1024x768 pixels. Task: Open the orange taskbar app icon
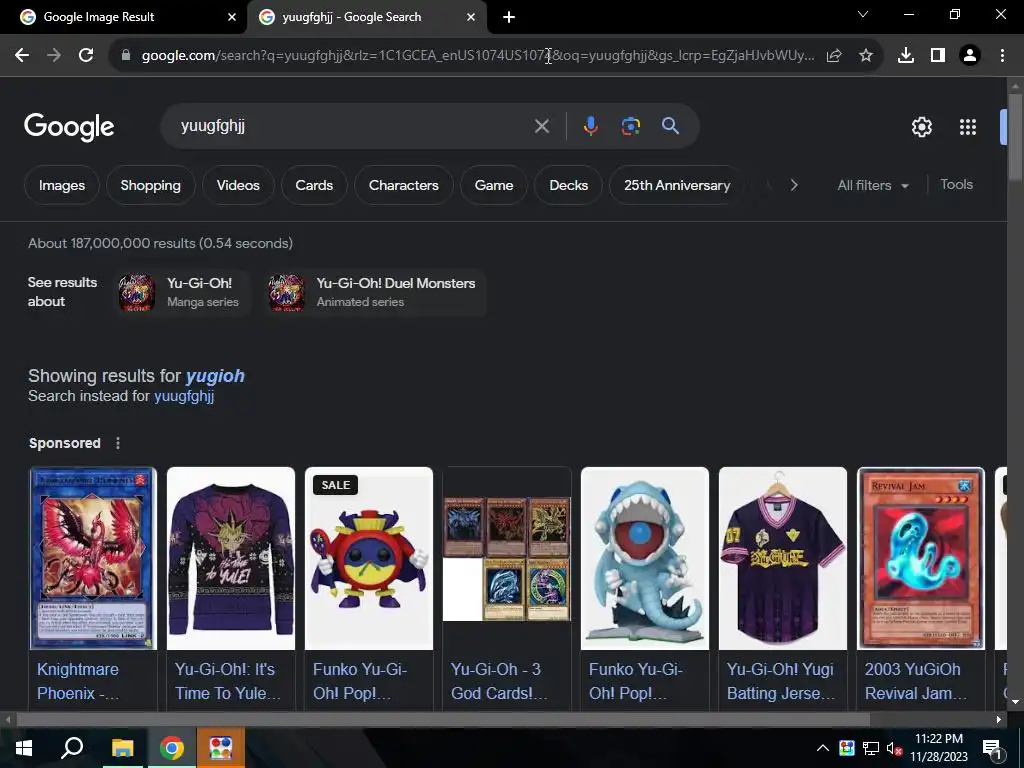pos(221,748)
